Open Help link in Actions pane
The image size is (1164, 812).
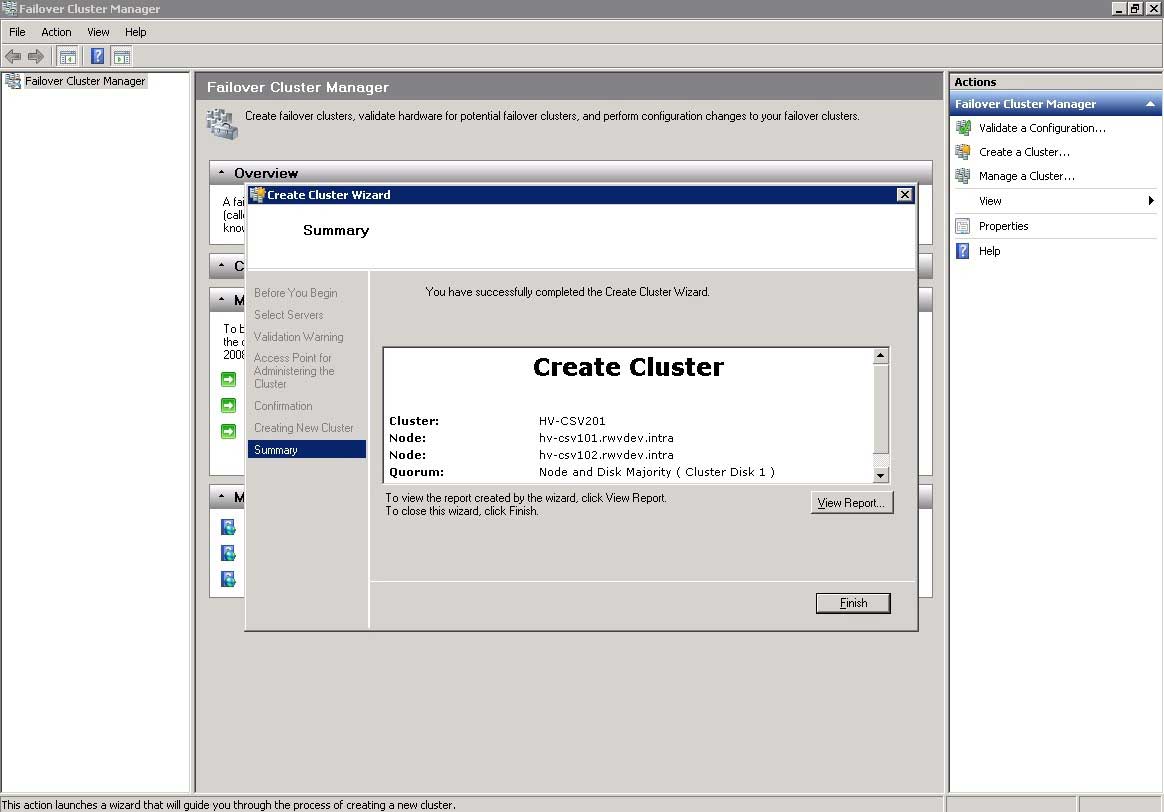[989, 251]
